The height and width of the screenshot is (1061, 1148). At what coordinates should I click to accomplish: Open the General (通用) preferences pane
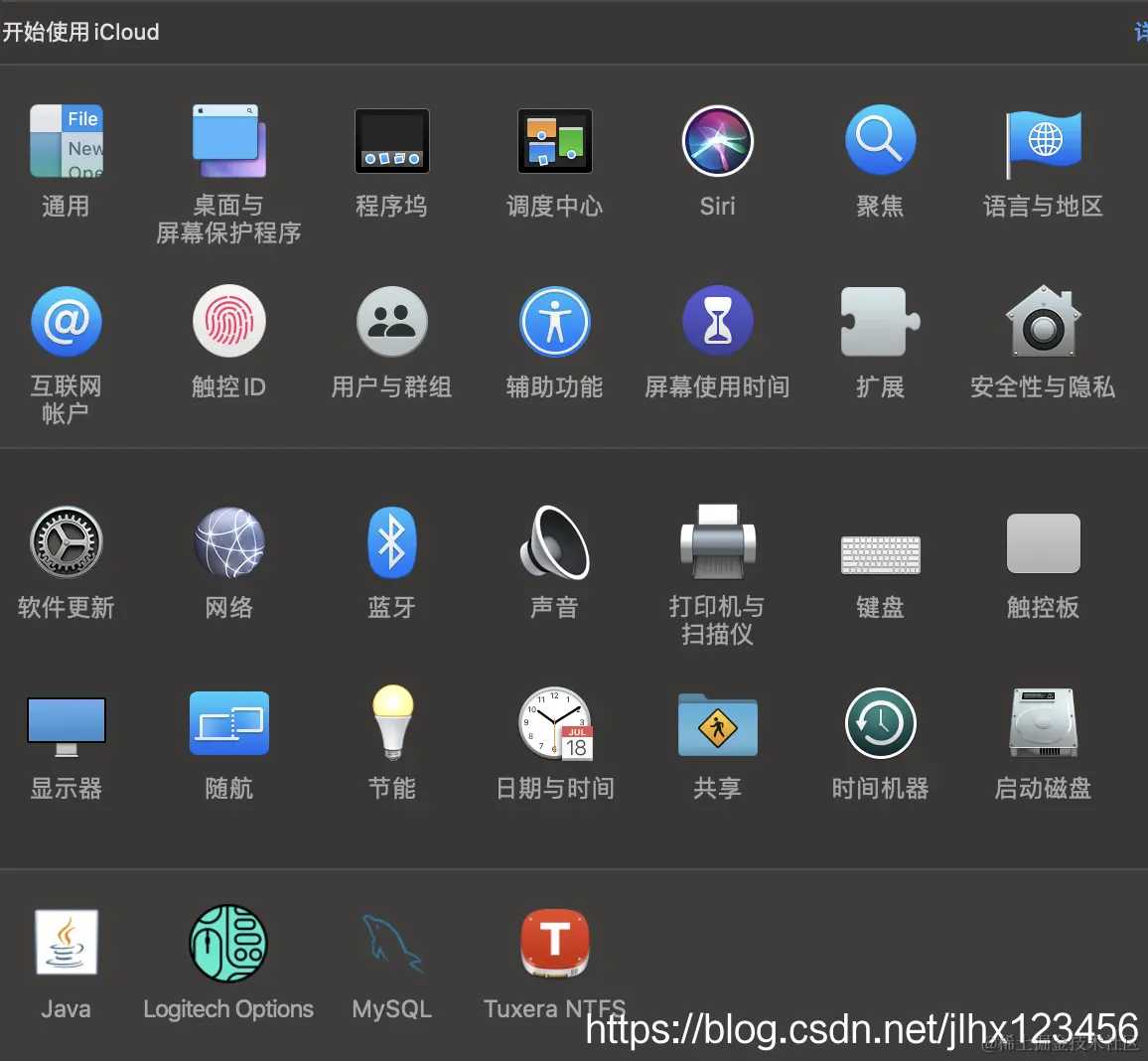[66, 141]
